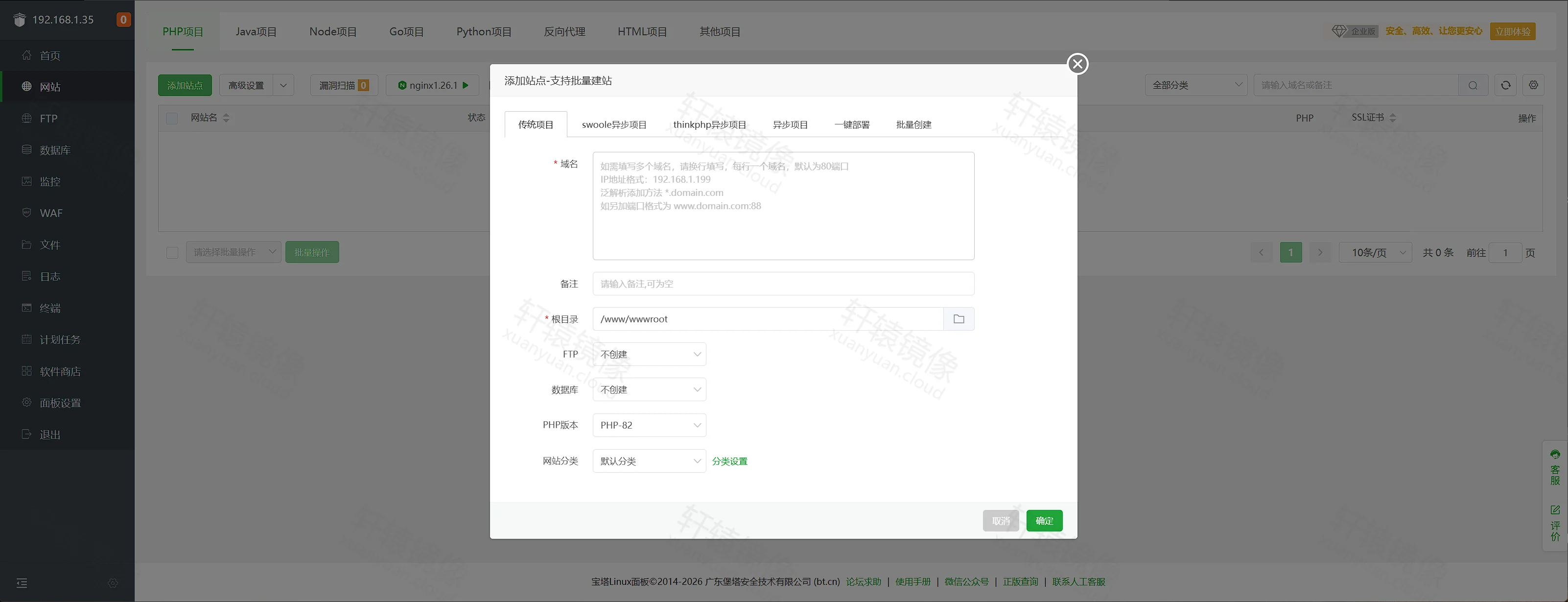Open the Java项目 top tab
The image size is (1568, 602).
tap(256, 32)
